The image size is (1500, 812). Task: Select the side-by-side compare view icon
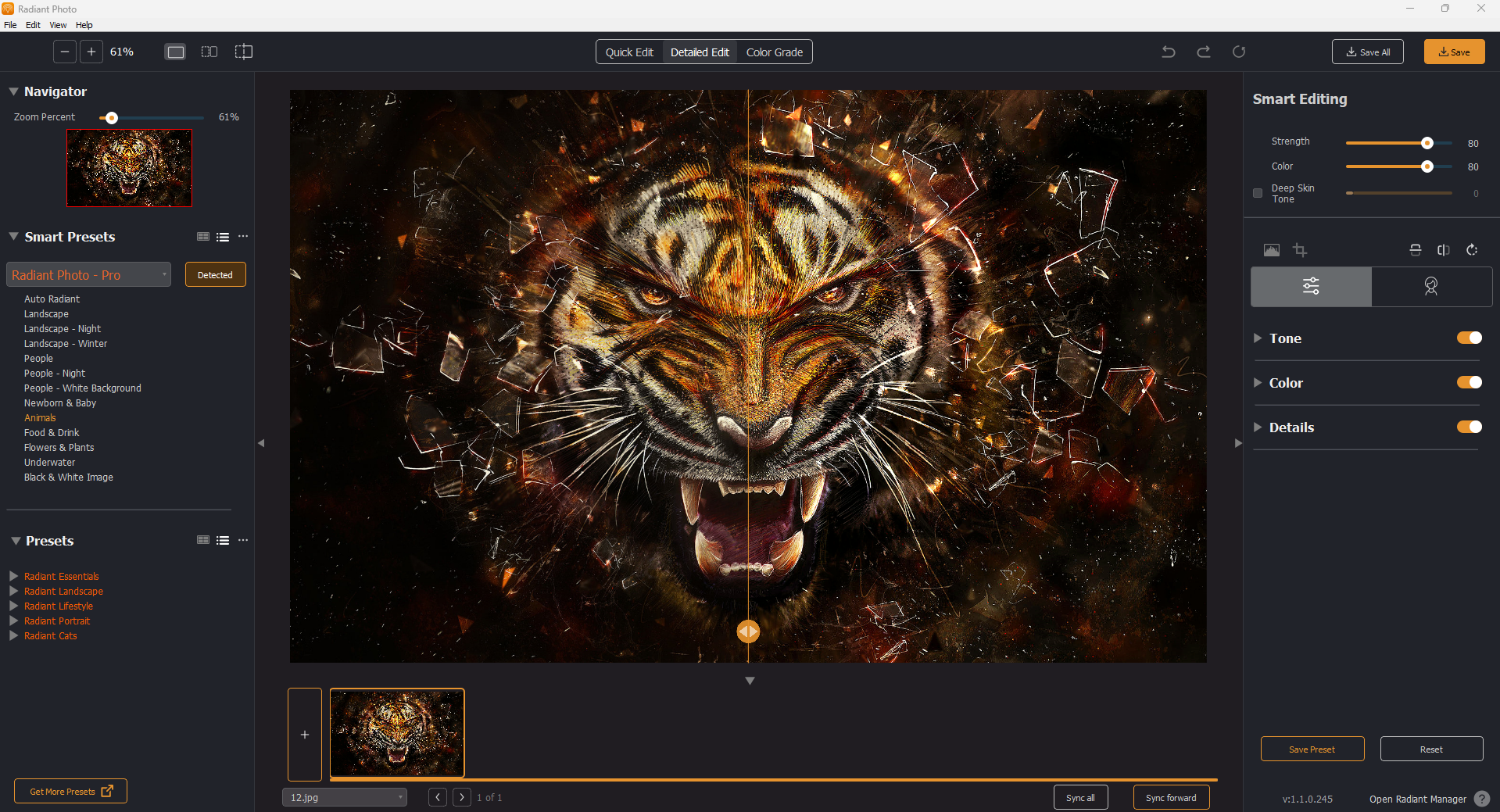[x=209, y=52]
